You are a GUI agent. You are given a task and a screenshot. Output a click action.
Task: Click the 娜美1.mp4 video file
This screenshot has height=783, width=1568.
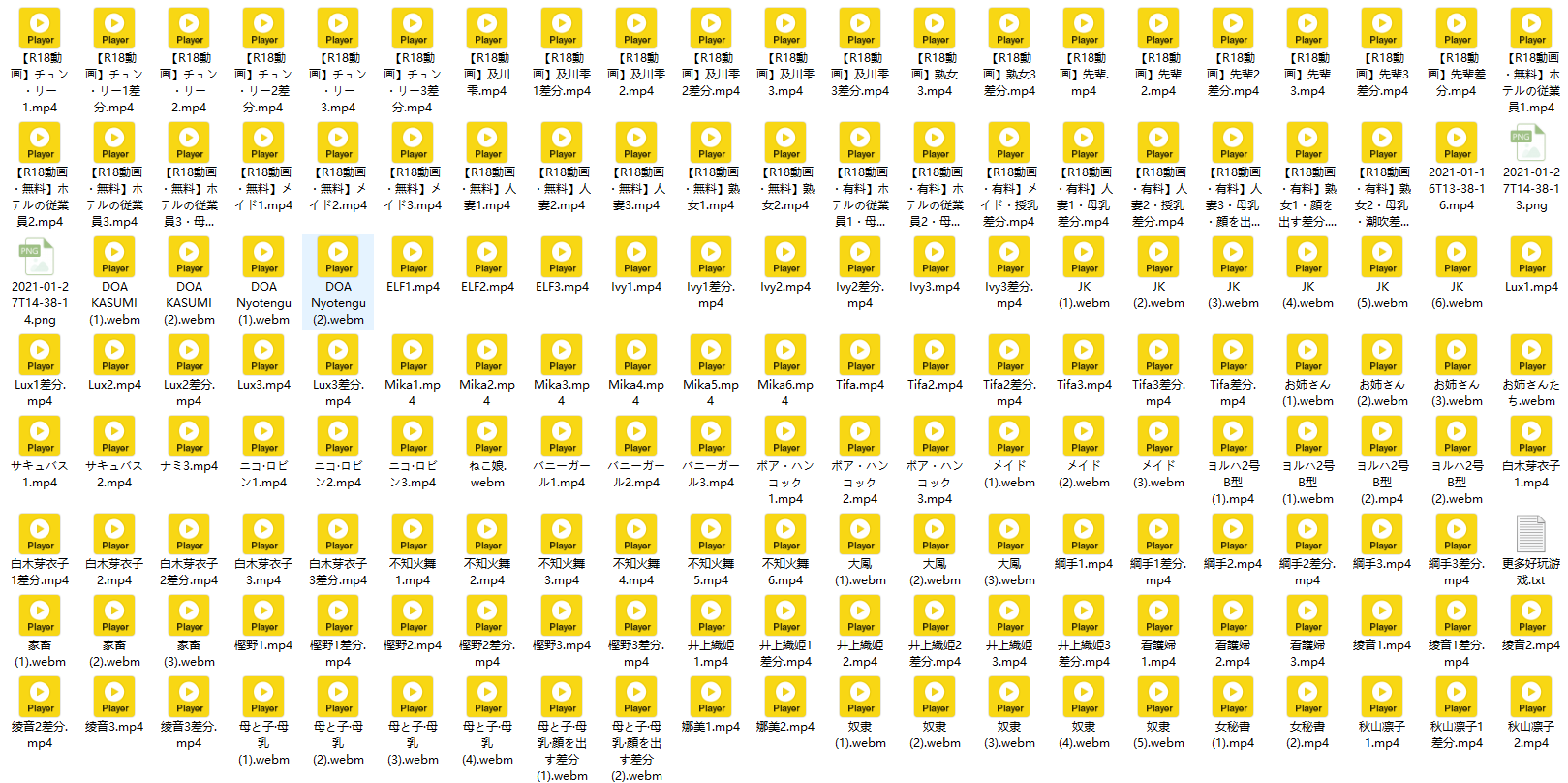click(x=711, y=697)
